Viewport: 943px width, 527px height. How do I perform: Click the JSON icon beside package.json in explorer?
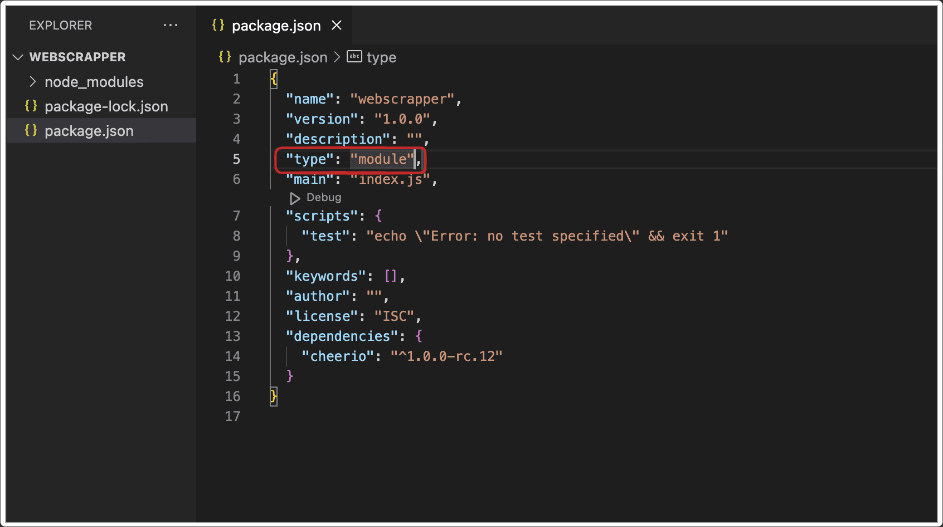[x=31, y=131]
